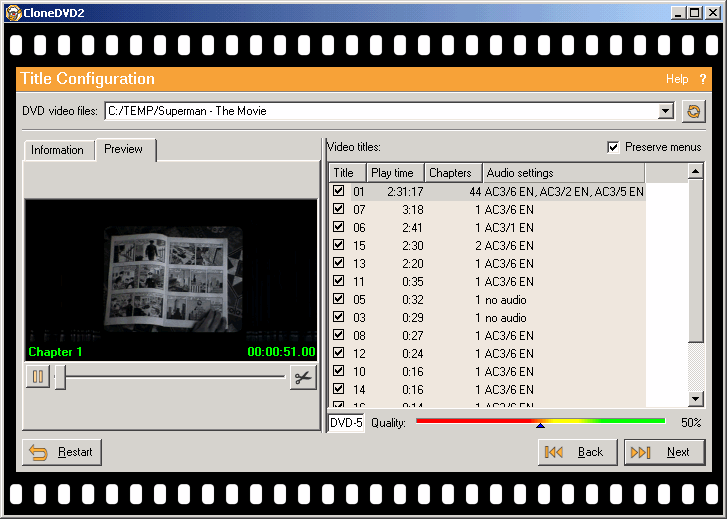Viewport: 727px width, 519px height.
Task: Uncheck title 14 checkbox
Action: click(338, 389)
